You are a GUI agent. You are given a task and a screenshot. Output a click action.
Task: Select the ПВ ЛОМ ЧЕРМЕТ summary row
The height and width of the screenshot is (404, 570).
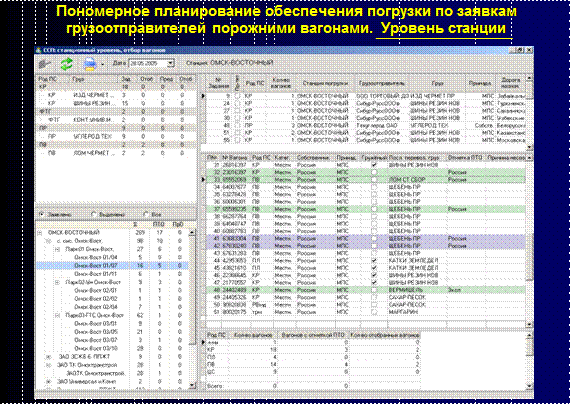pos(116,153)
